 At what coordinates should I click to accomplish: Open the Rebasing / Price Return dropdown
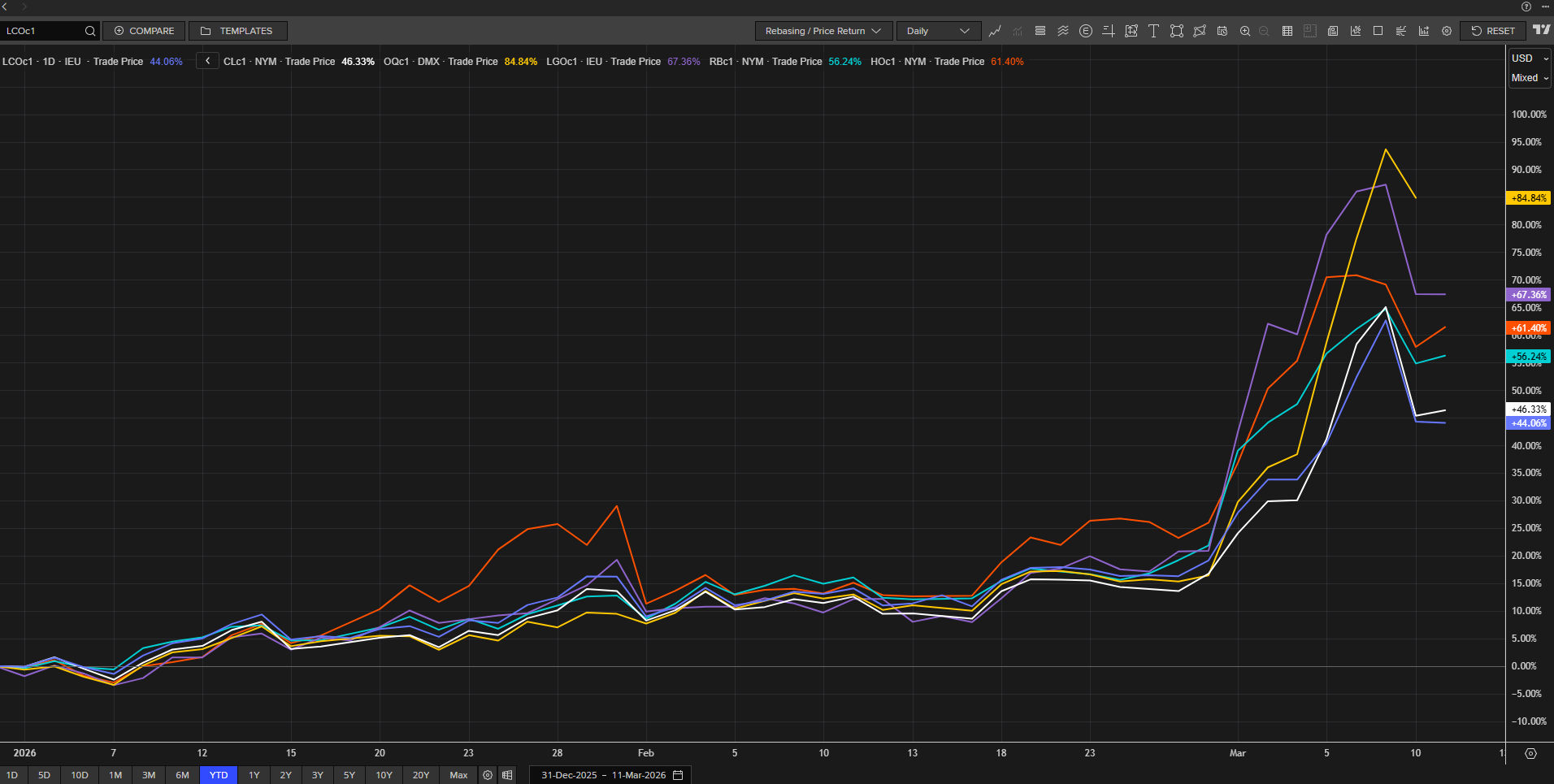823,31
